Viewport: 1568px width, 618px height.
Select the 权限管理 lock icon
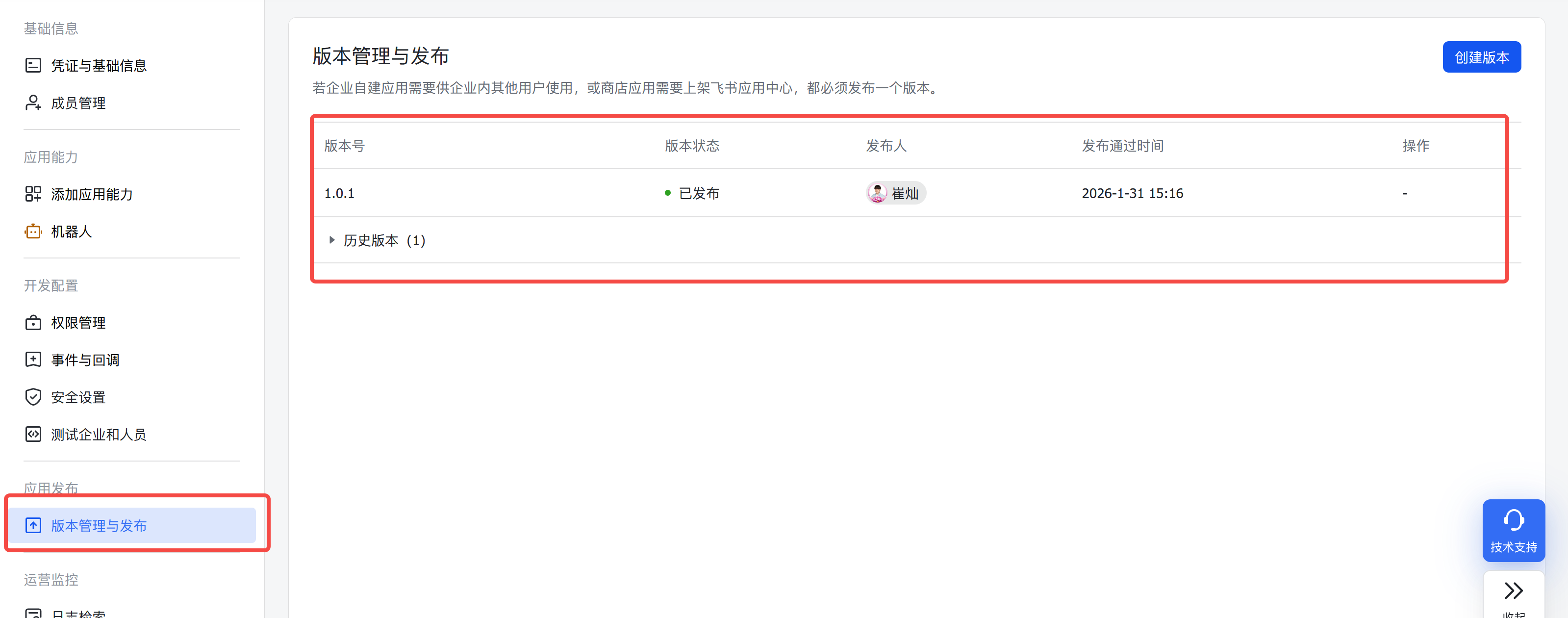(33, 322)
